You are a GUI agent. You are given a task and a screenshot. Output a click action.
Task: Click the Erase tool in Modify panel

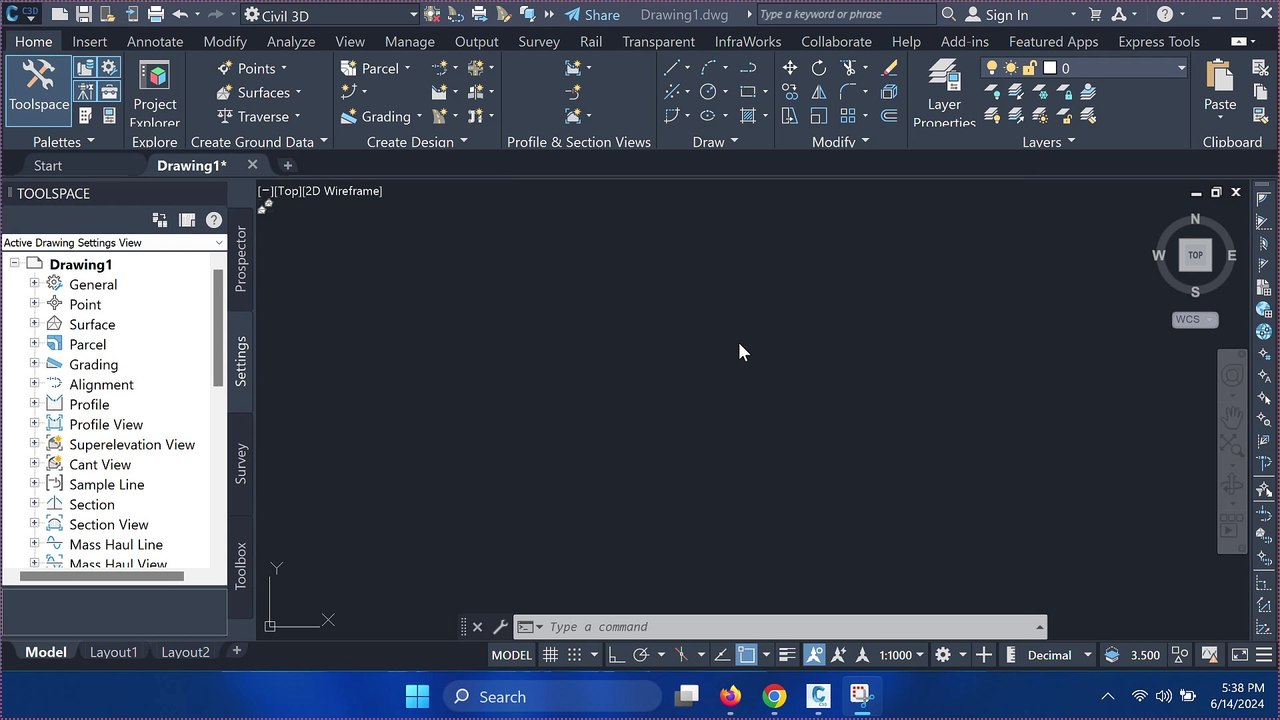[x=889, y=68]
